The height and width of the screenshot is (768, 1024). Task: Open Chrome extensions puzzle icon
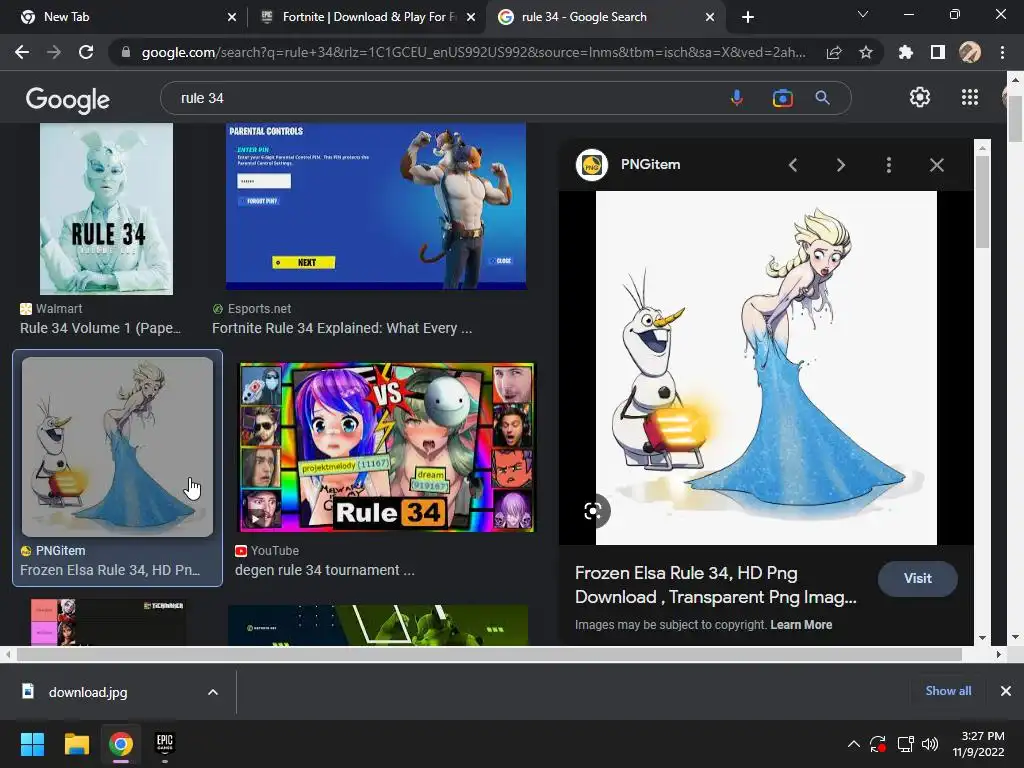point(906,52)
